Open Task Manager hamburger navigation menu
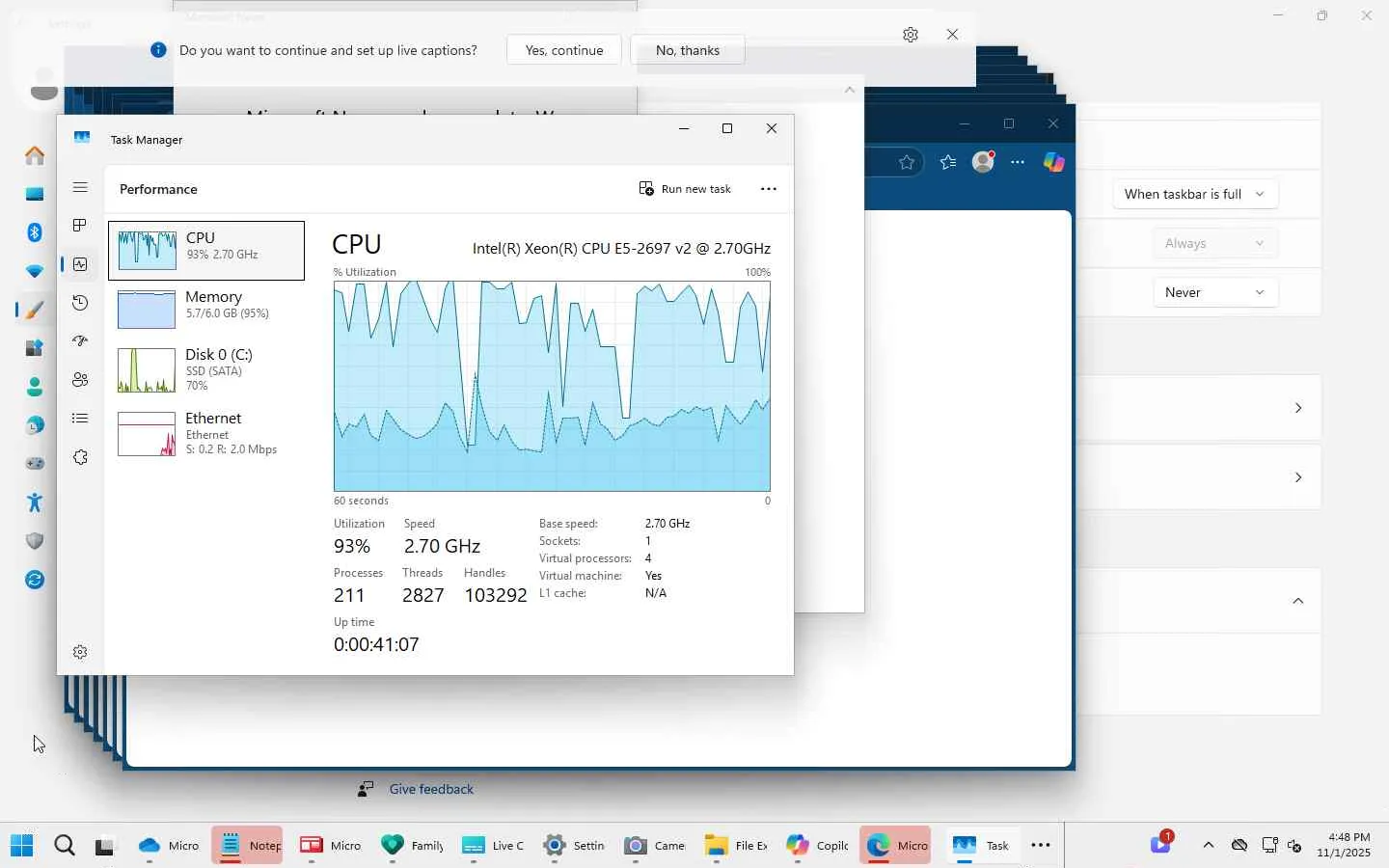Screen dimensions: 1389x868 pos(80,188)
